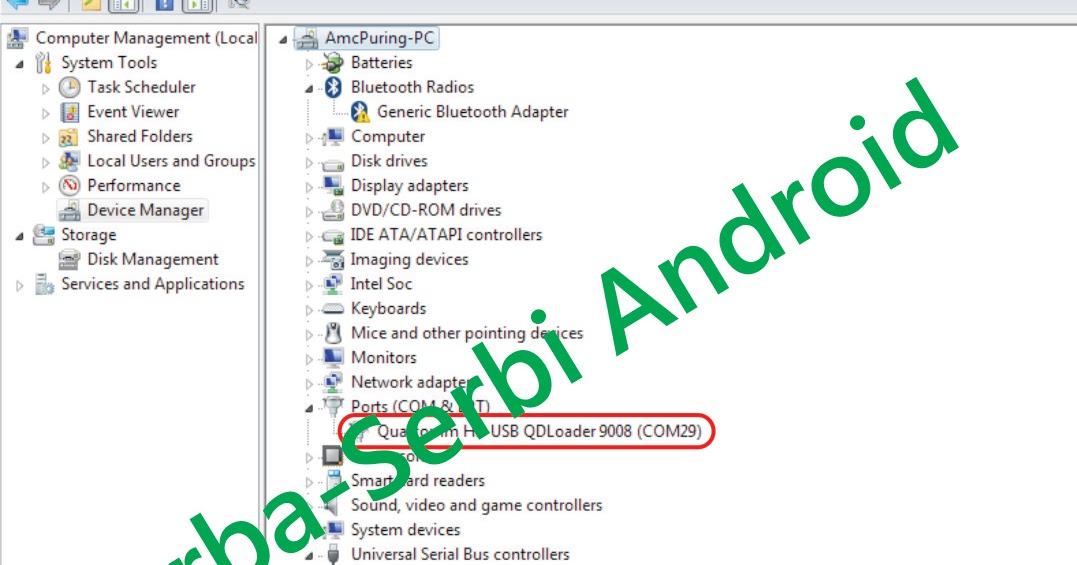Click the Services and Applications icon
Screen dimensions: 1077x565
point(44,284)
